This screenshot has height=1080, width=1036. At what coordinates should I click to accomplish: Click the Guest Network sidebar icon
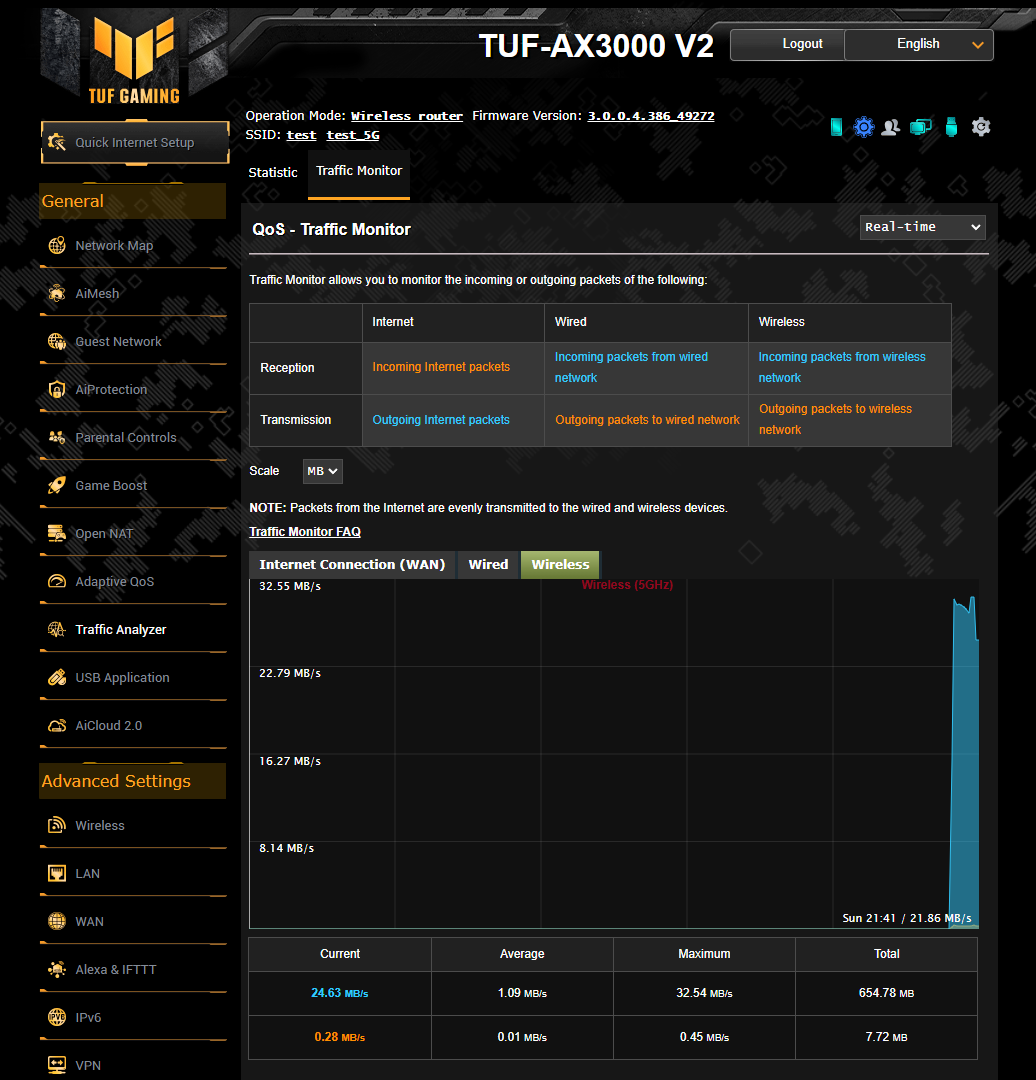coord(56,342)
